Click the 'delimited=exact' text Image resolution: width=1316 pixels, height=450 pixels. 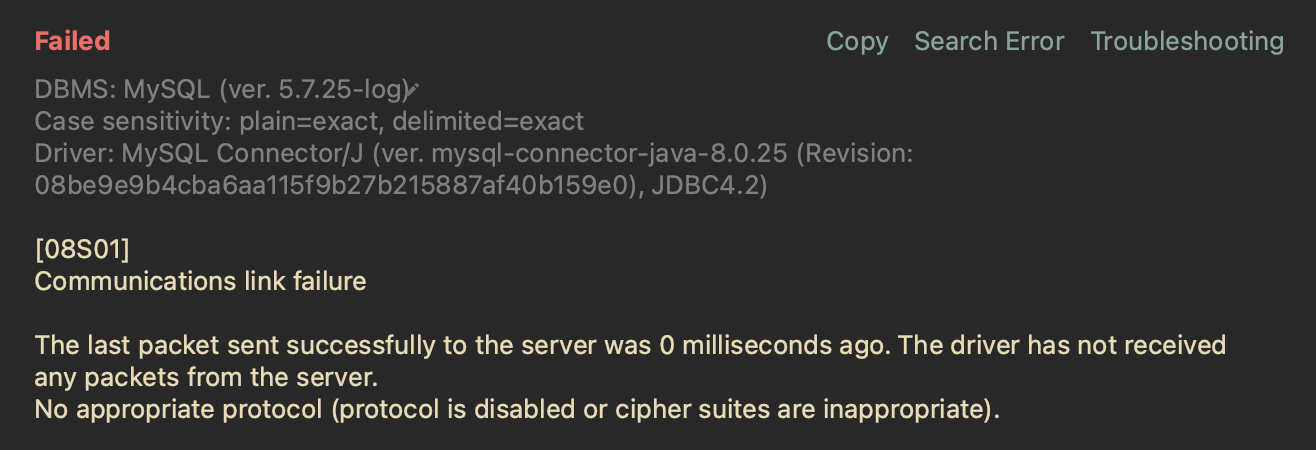[488, 122]
